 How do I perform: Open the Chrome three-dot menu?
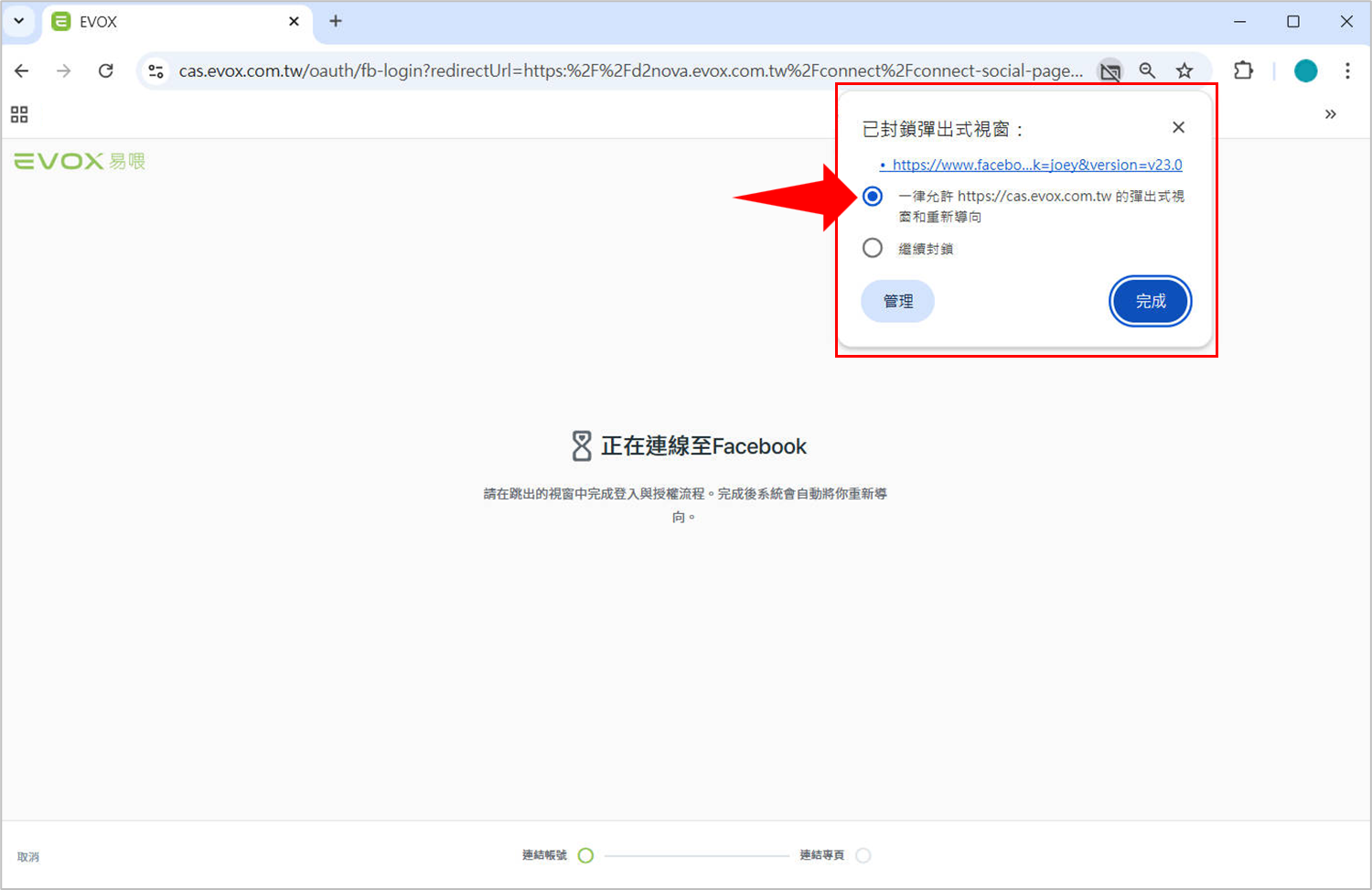coord(1347,70)
